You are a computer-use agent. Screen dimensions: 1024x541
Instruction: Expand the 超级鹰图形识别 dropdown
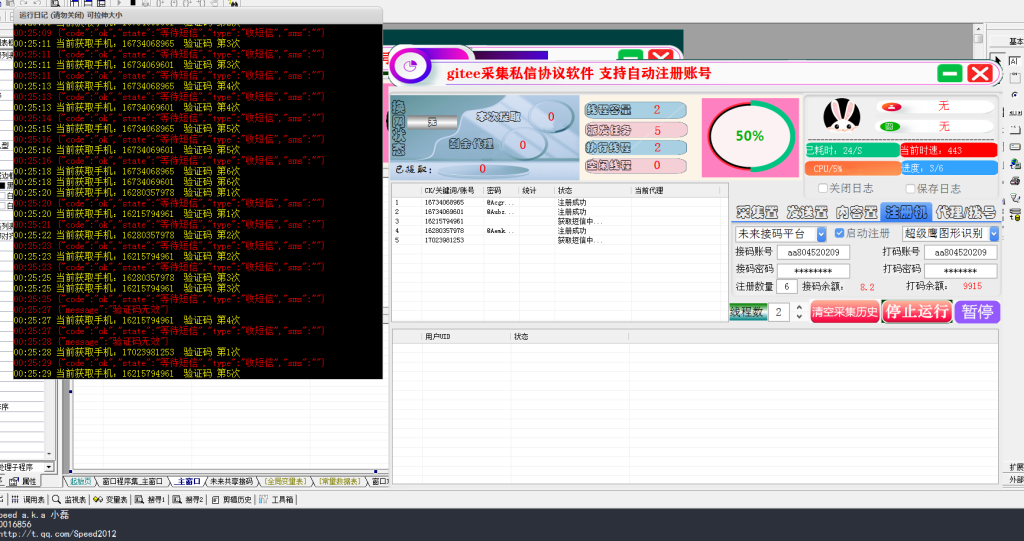click(994, 234)
